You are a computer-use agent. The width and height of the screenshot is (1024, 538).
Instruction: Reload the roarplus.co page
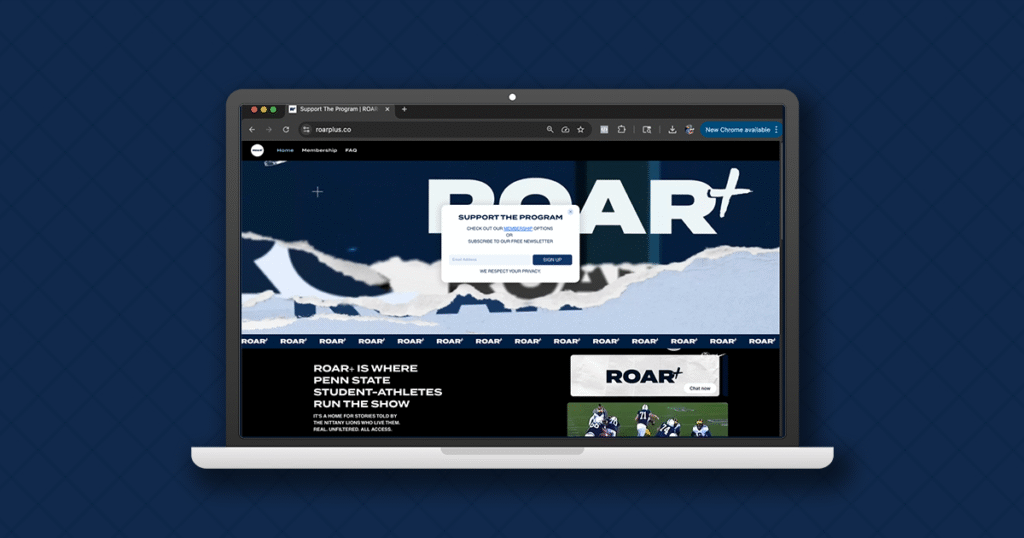click(x=285, y=129)
